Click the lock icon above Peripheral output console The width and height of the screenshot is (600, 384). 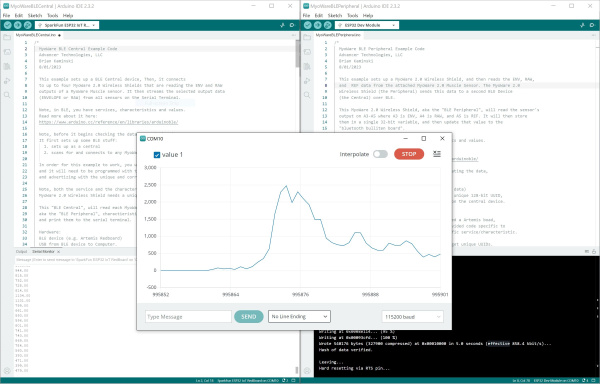pyautogui.click(x=594, y=251)
